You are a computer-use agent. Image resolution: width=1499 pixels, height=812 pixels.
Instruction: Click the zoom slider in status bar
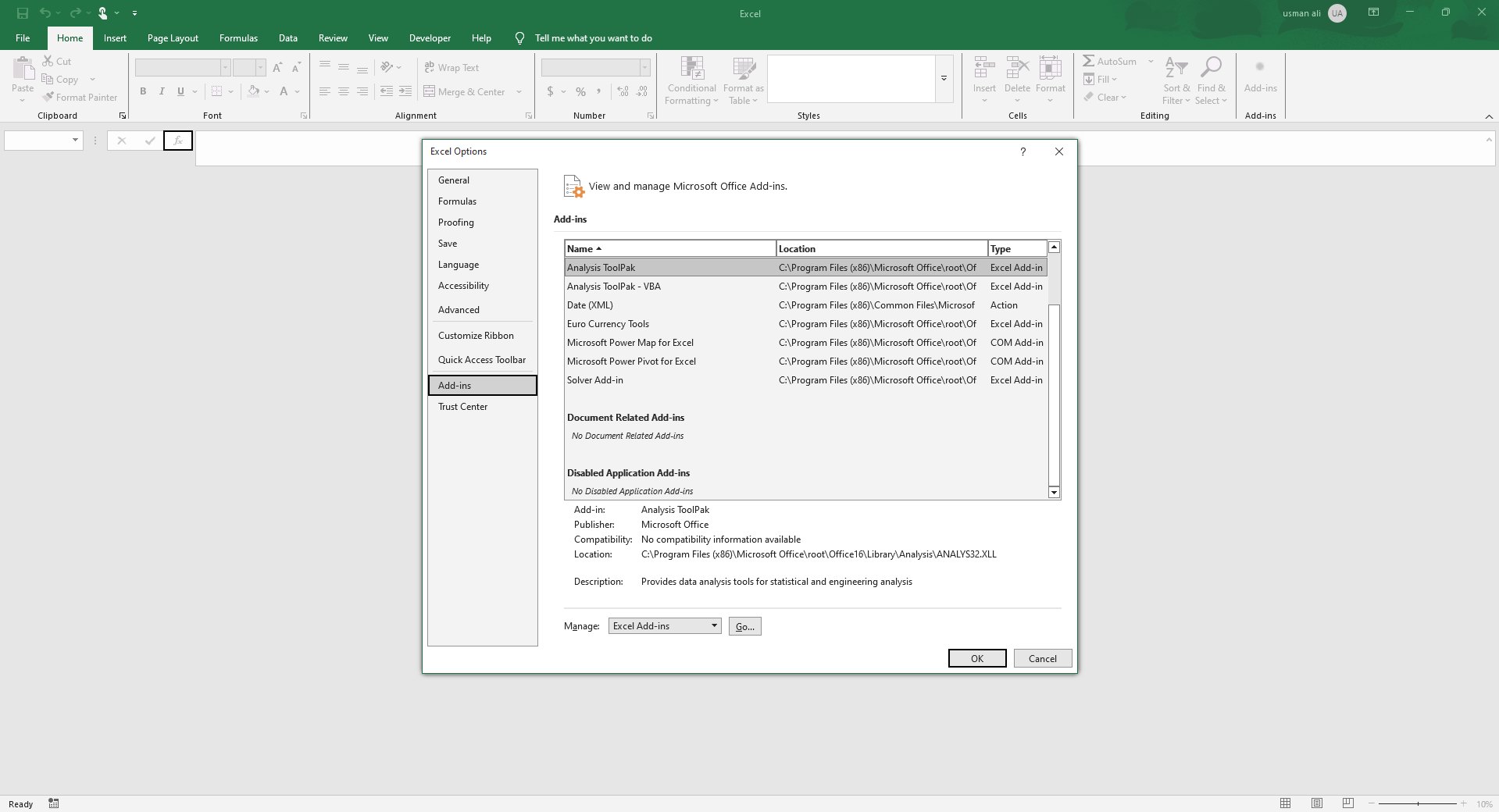[x=1418, y=803]
